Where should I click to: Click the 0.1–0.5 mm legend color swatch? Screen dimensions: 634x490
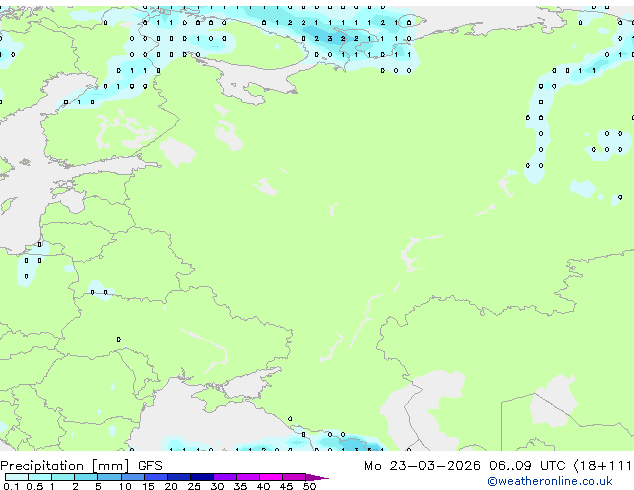pyautogui.click(x=17, y=477)
